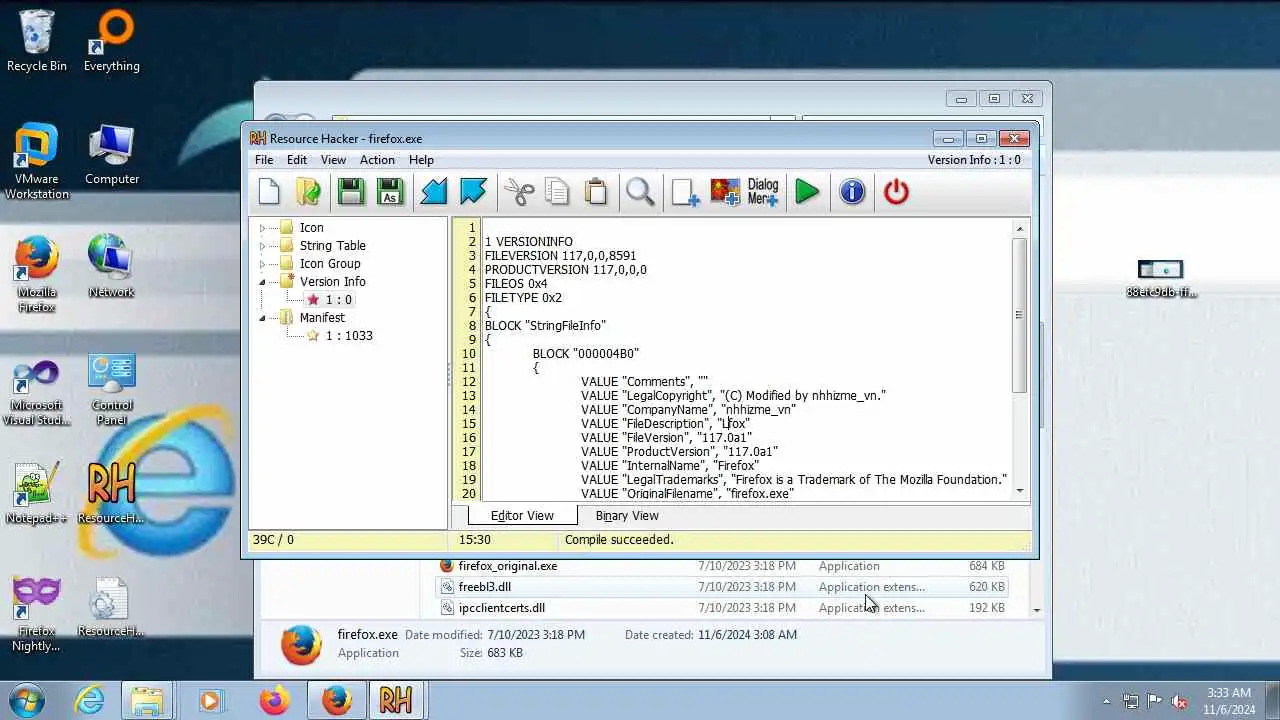Show hidden system tray icons

[x=1106, y=701]
